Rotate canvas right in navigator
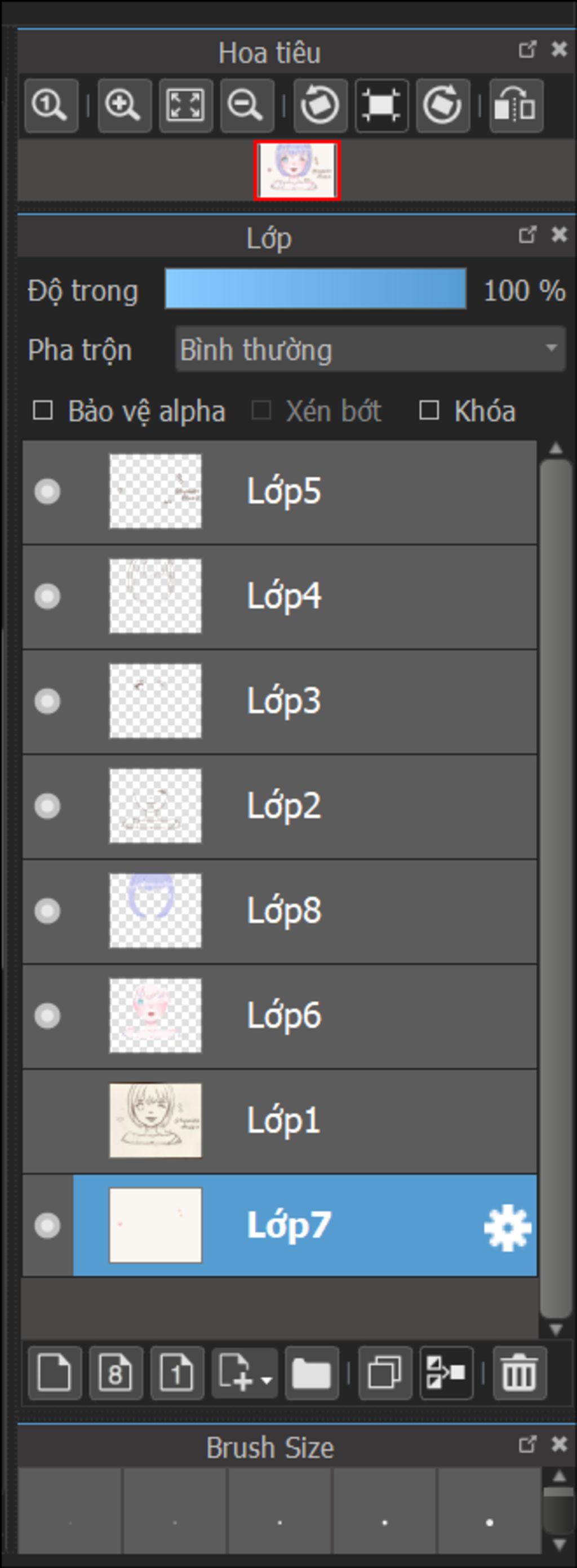 coord(442,105)
